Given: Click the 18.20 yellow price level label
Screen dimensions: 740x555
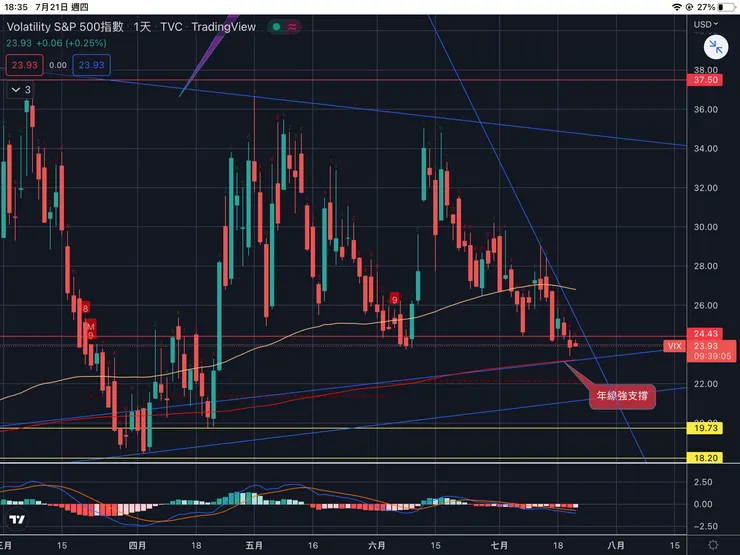Looking at the screenshot, I should click(x=706, y=458).
